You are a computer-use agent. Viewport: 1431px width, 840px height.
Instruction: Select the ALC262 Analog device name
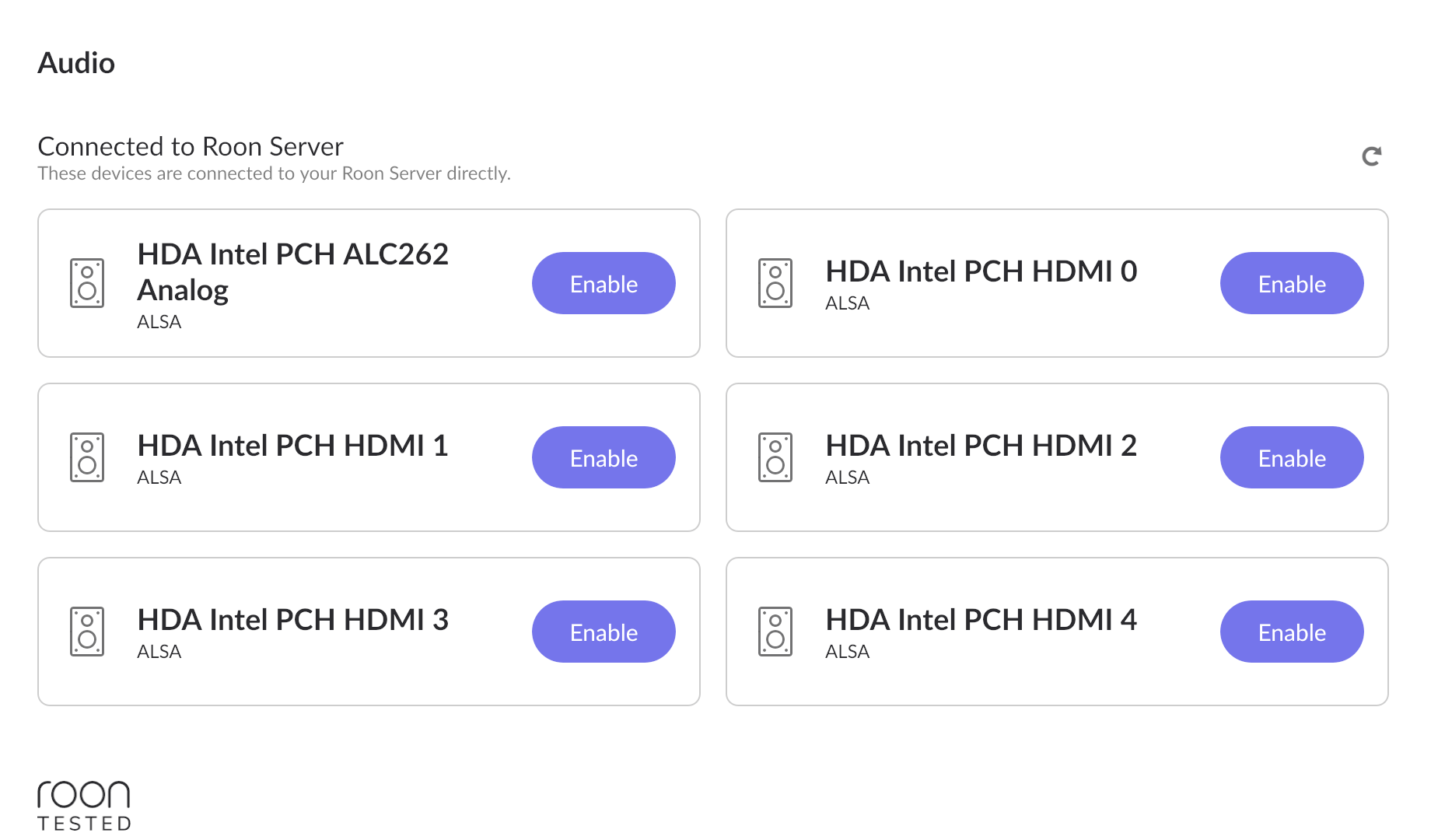click(x=293, y=271)
